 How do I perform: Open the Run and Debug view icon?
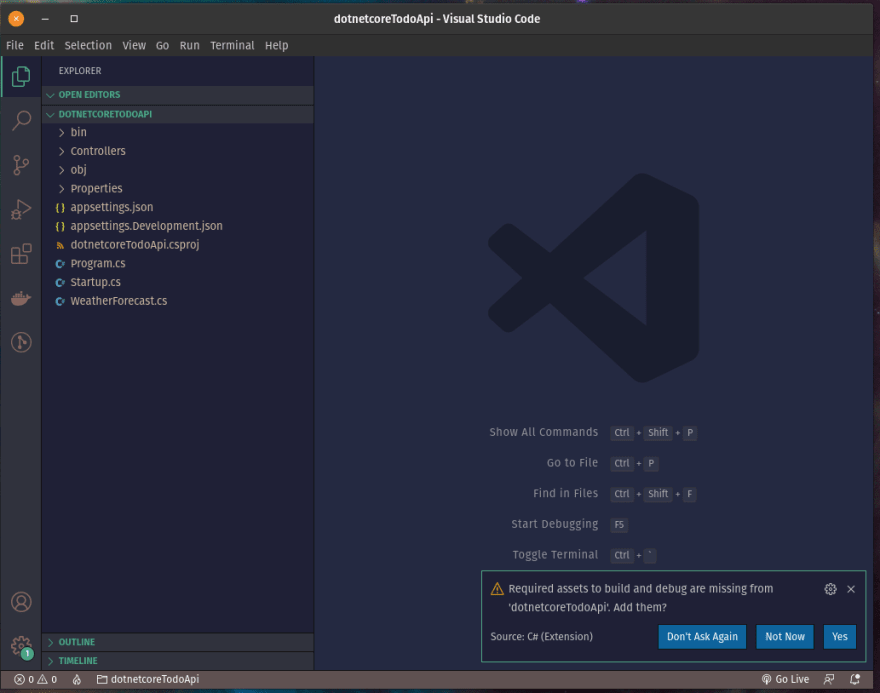pos(21,209)
